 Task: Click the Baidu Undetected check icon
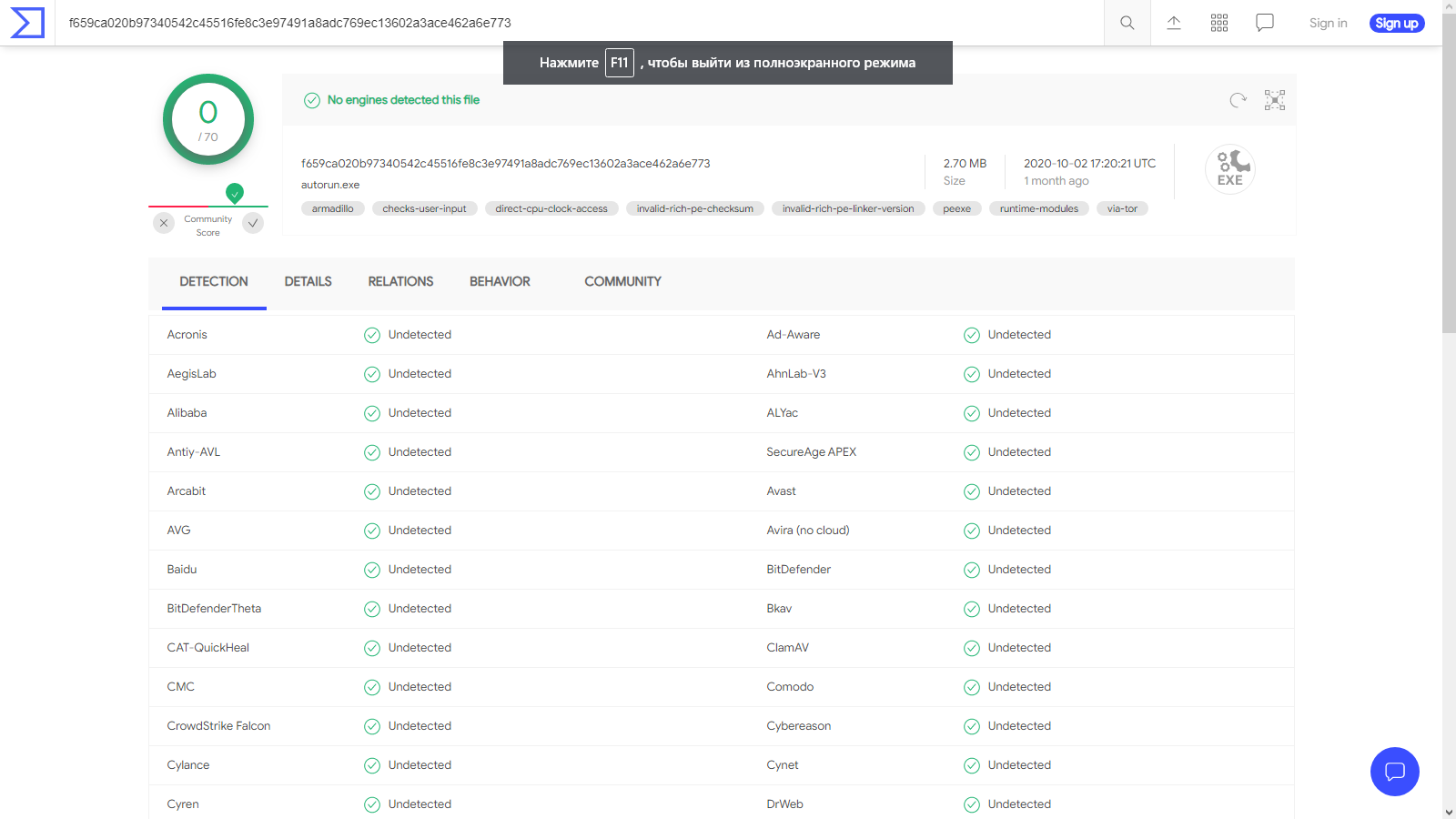point(372,570)
